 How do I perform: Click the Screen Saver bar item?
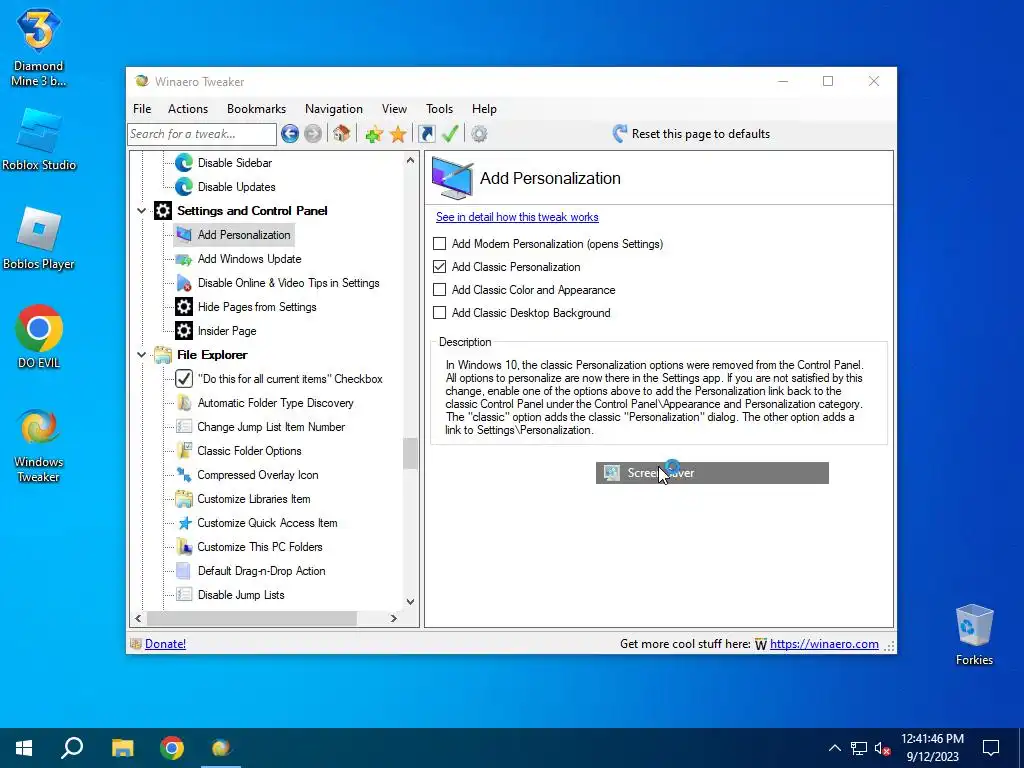pos(712,473)
